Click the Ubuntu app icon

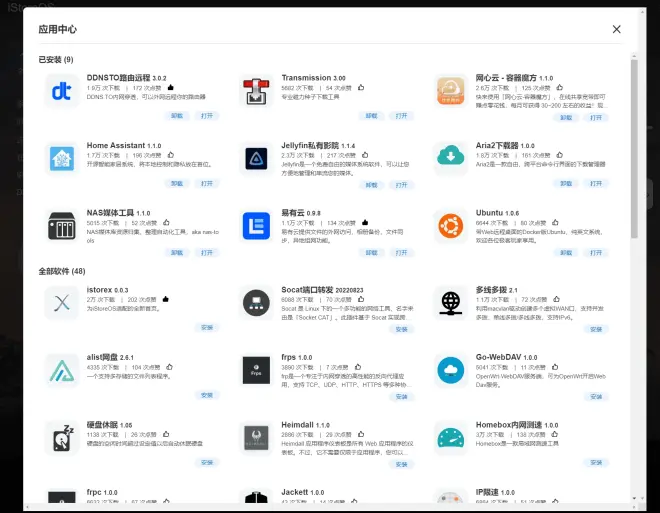point(450,226)
